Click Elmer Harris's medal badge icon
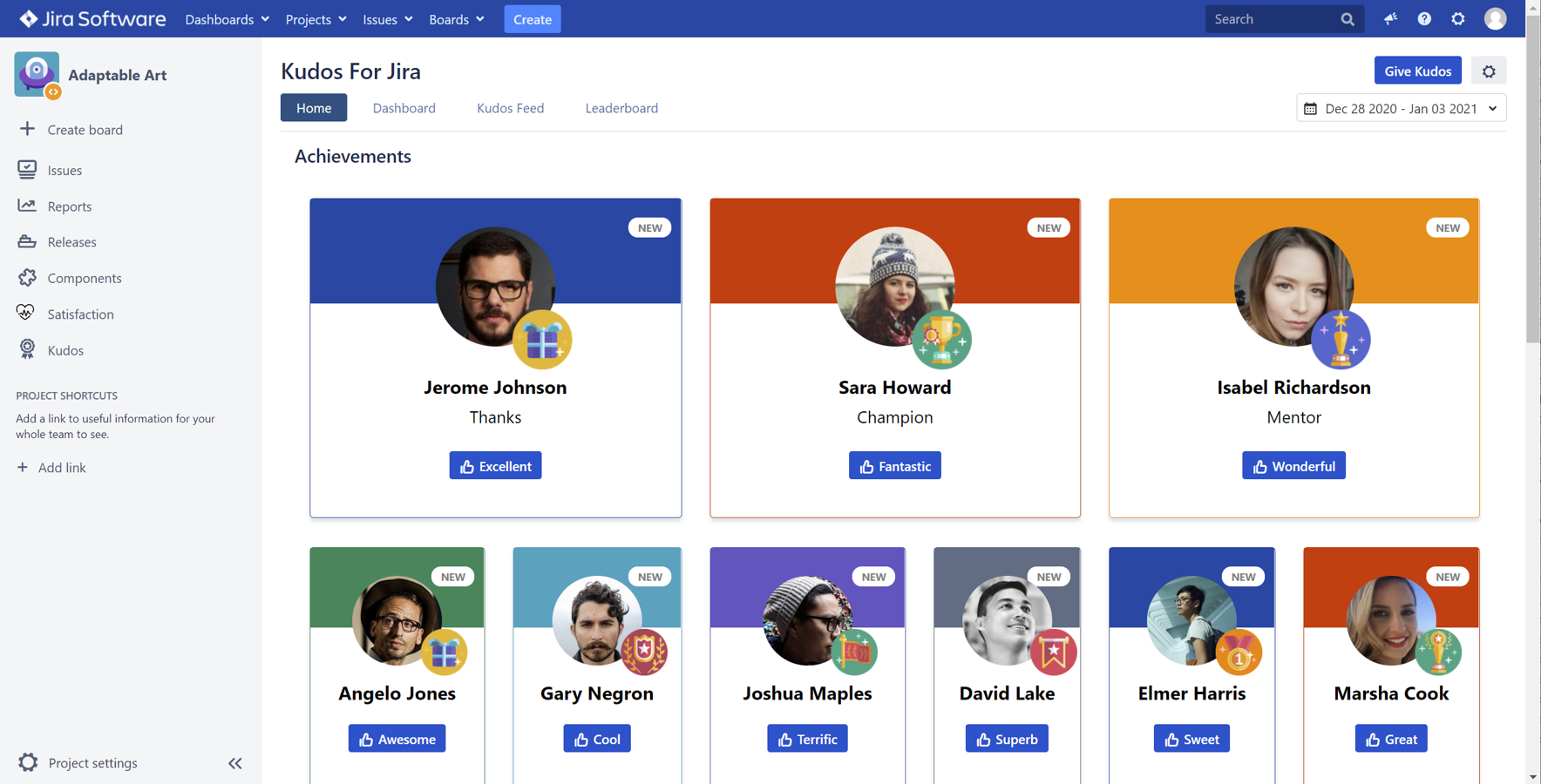The image size is (1541, 784). 1239,652
